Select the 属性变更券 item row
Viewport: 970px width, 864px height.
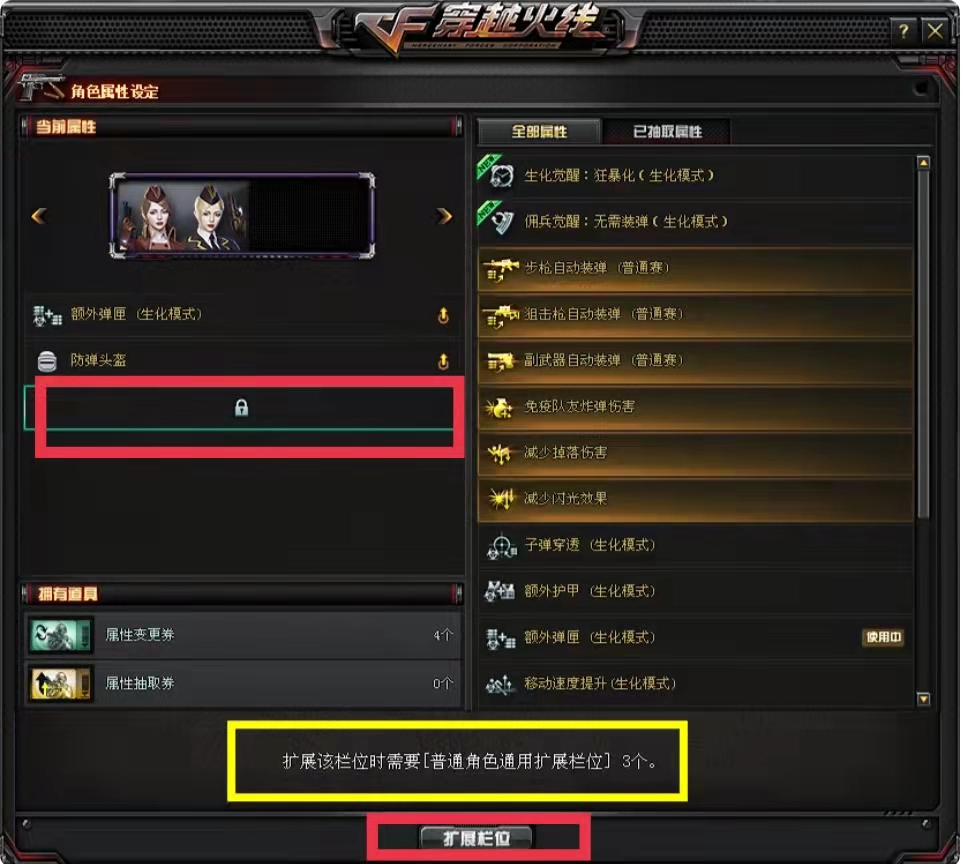pos(244,635)
